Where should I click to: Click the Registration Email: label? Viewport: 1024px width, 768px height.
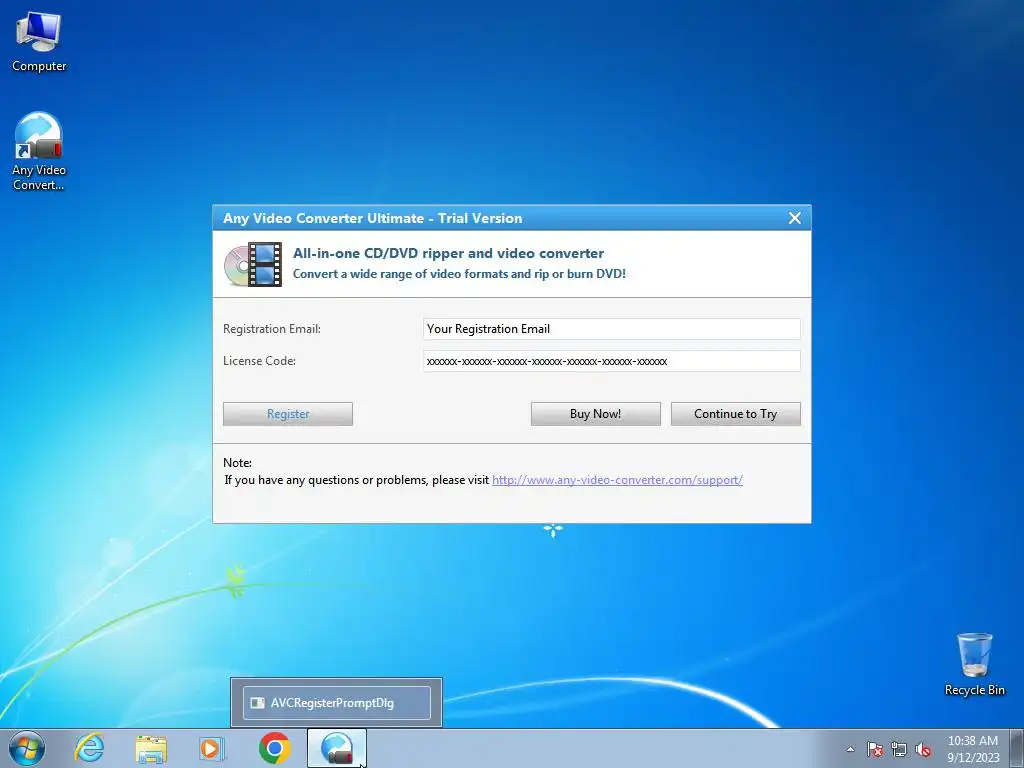point(272,329)
